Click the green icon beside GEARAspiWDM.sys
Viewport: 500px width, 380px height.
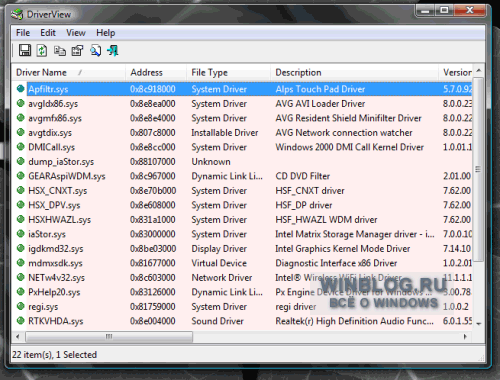pyautogui.click(x=21, y=176)
